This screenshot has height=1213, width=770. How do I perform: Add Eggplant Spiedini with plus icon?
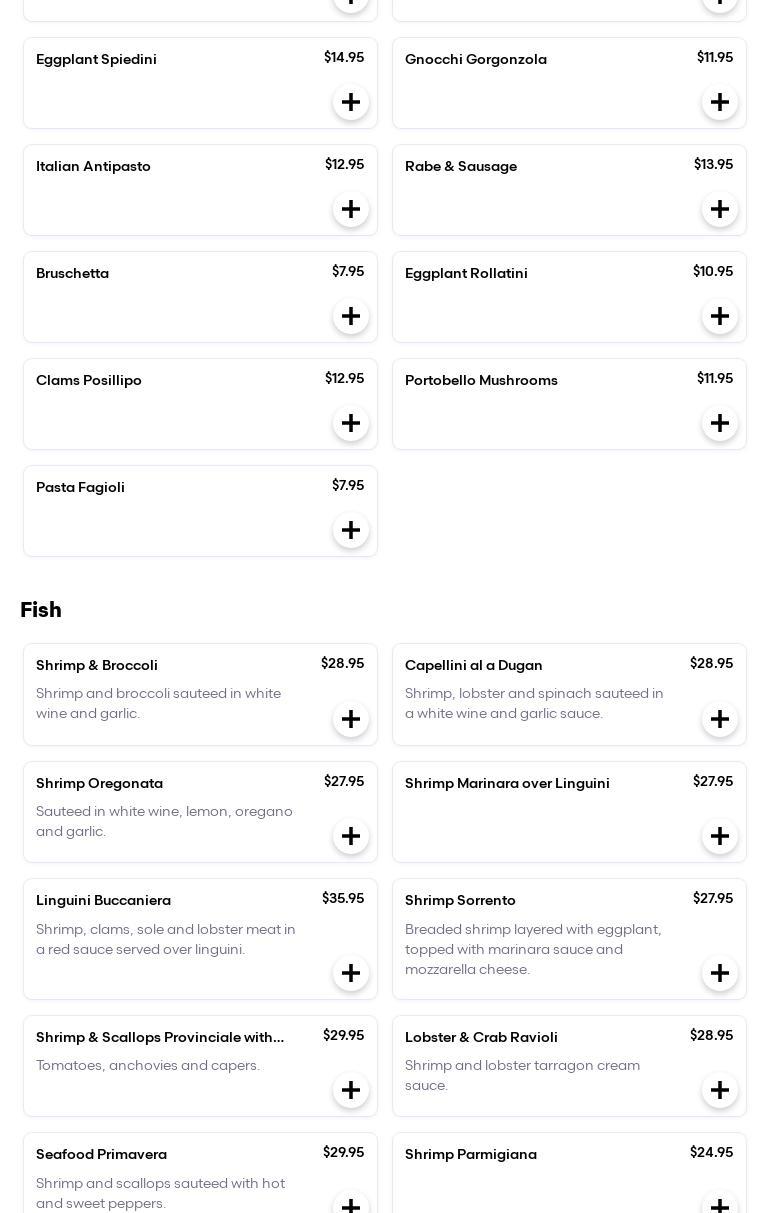tap(351, 102)
